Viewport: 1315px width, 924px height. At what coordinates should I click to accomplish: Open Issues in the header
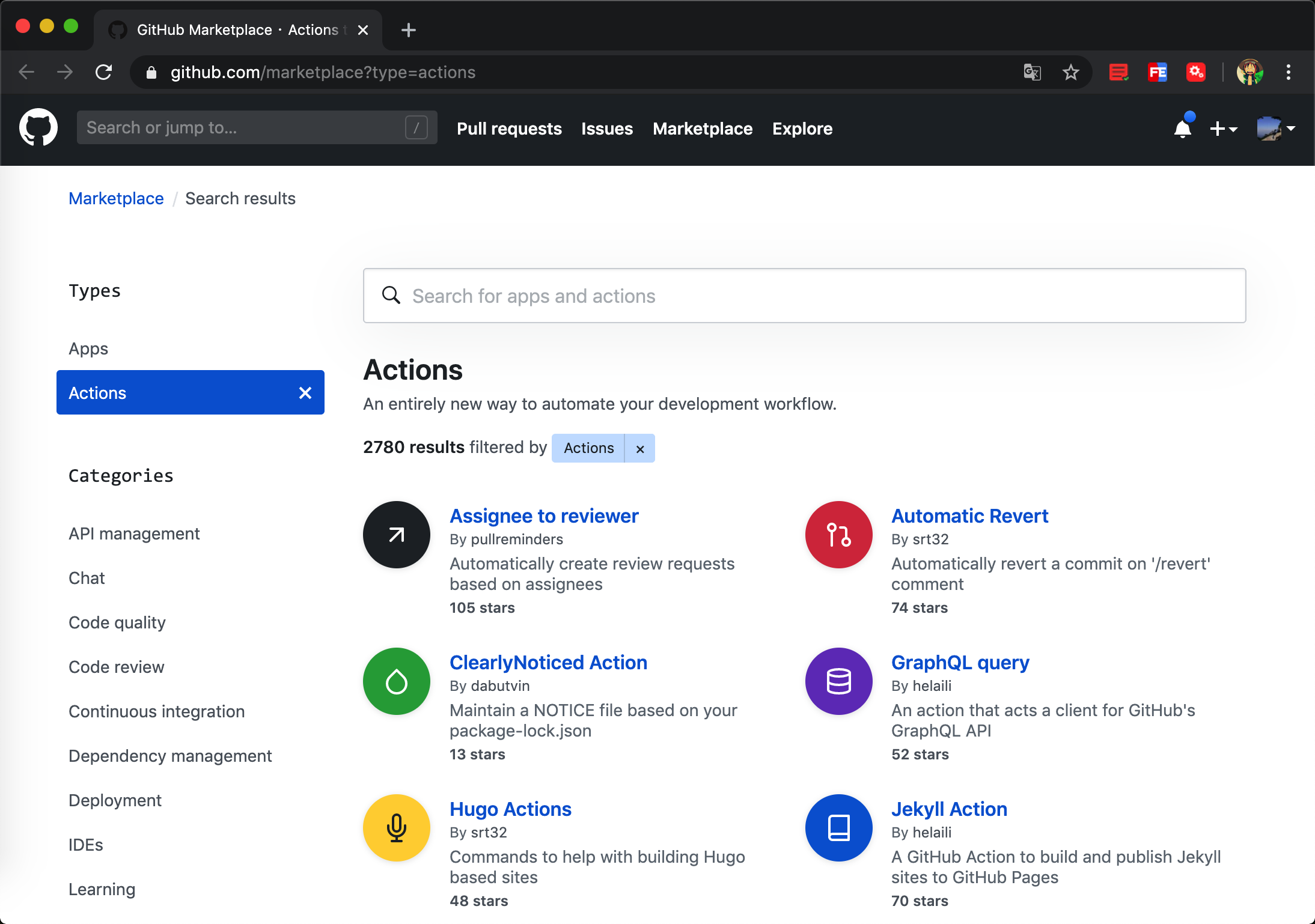pos(607,129)
